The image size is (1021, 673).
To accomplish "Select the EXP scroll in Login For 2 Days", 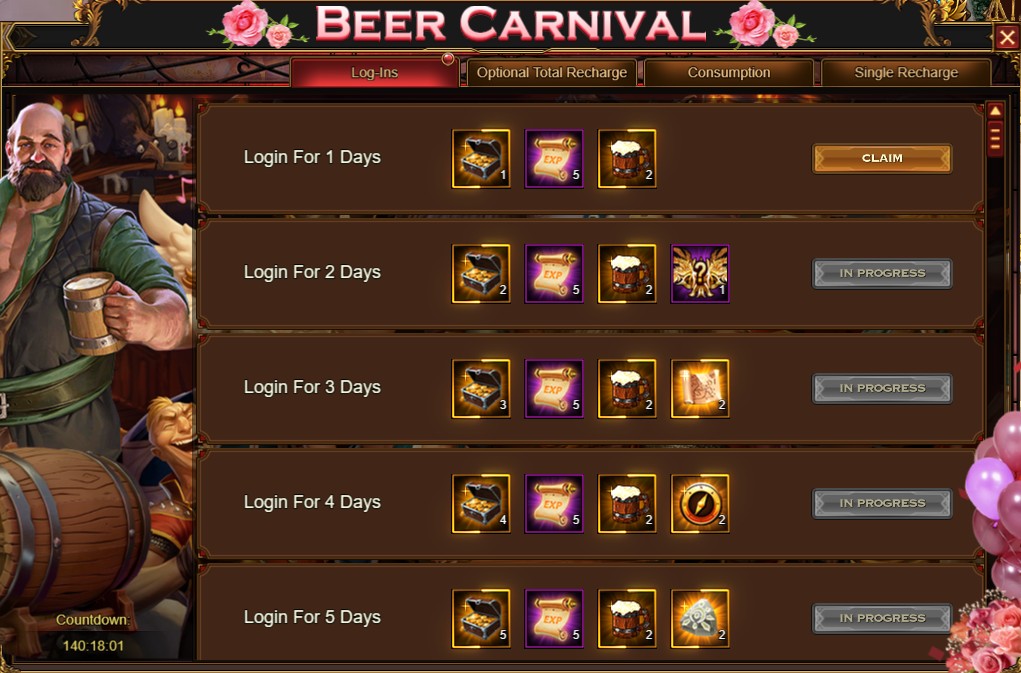I will [x=554, y=273].
